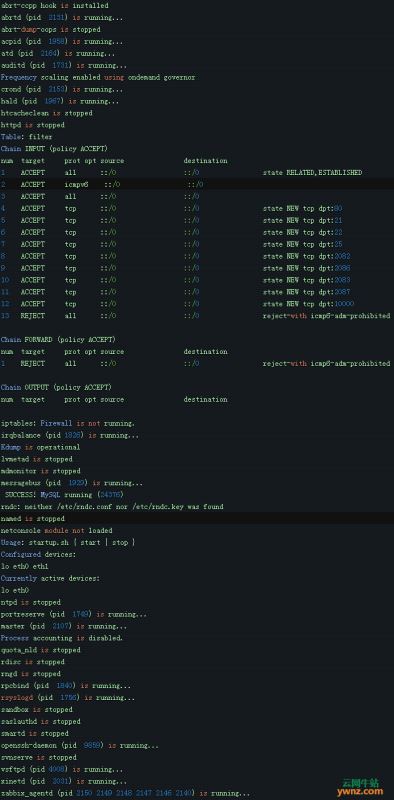Select the 'crond' running status line
The image size is (394, 800).
62,89
